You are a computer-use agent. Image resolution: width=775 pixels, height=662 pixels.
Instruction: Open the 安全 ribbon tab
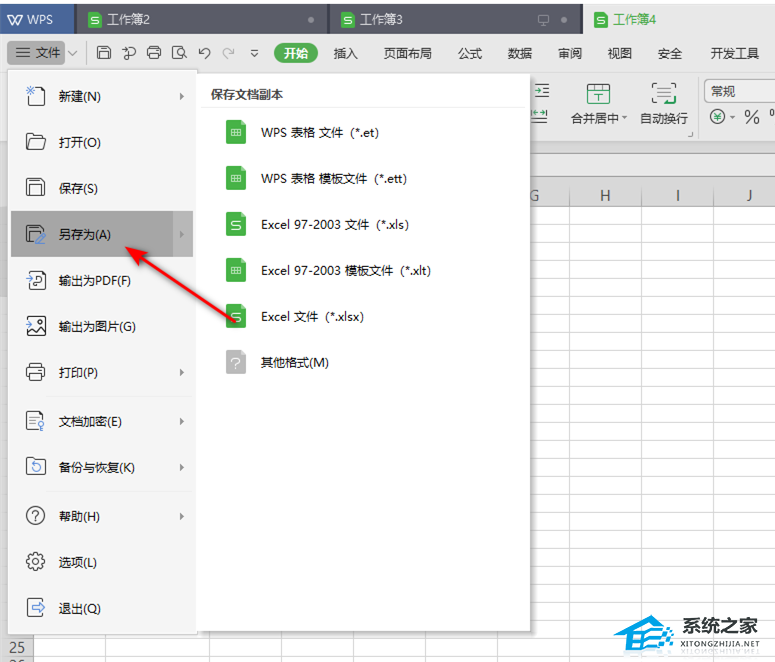click(670, 53)
